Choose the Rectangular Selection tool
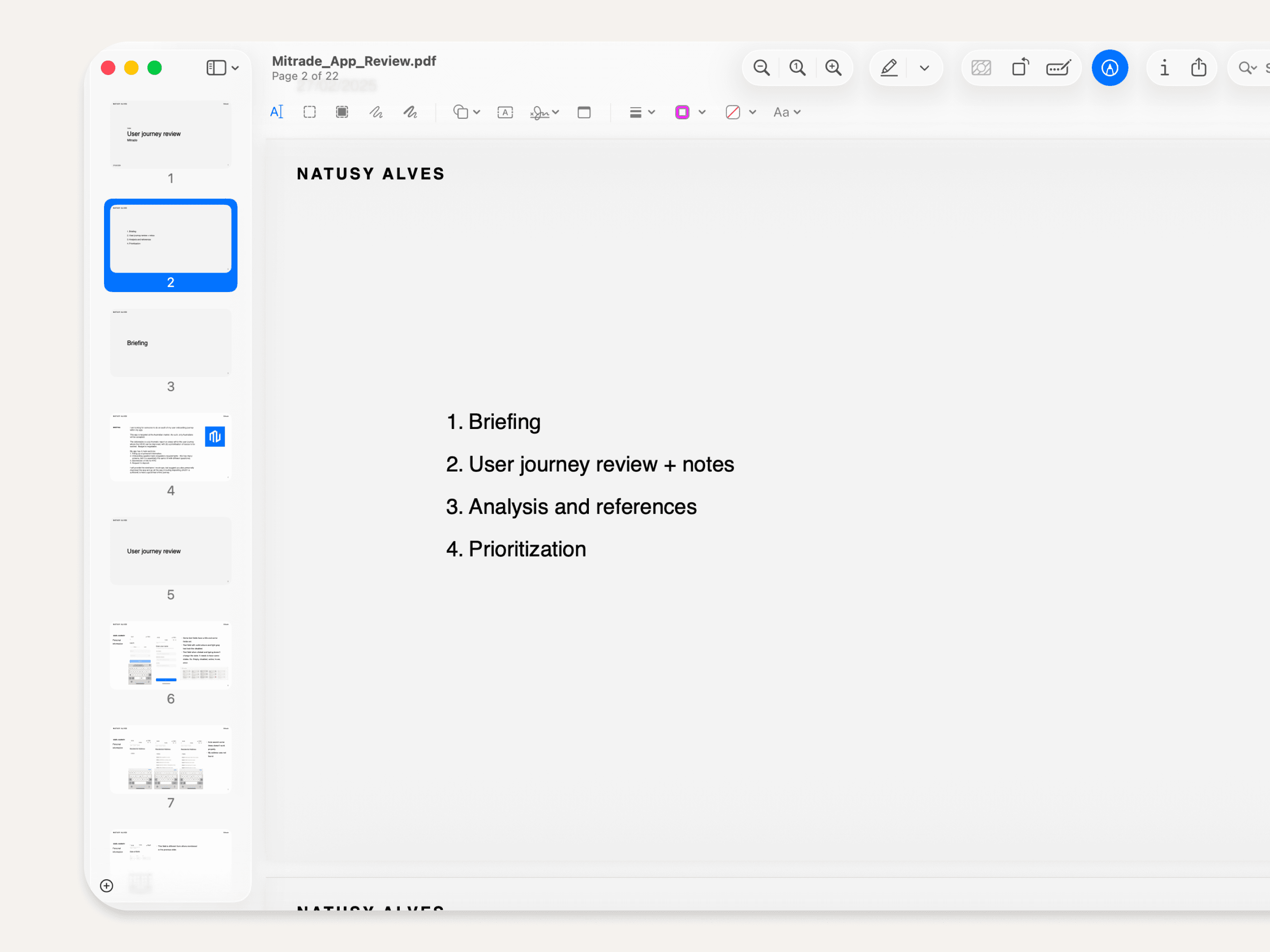Image resolution: width=1270 pixels, height=952 pixels. 309,112
